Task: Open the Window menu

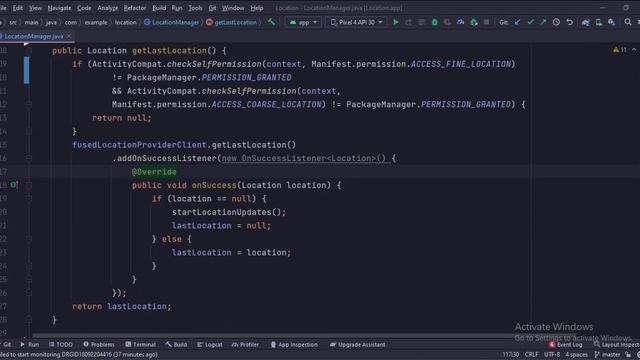Action: tap(233, 8)
